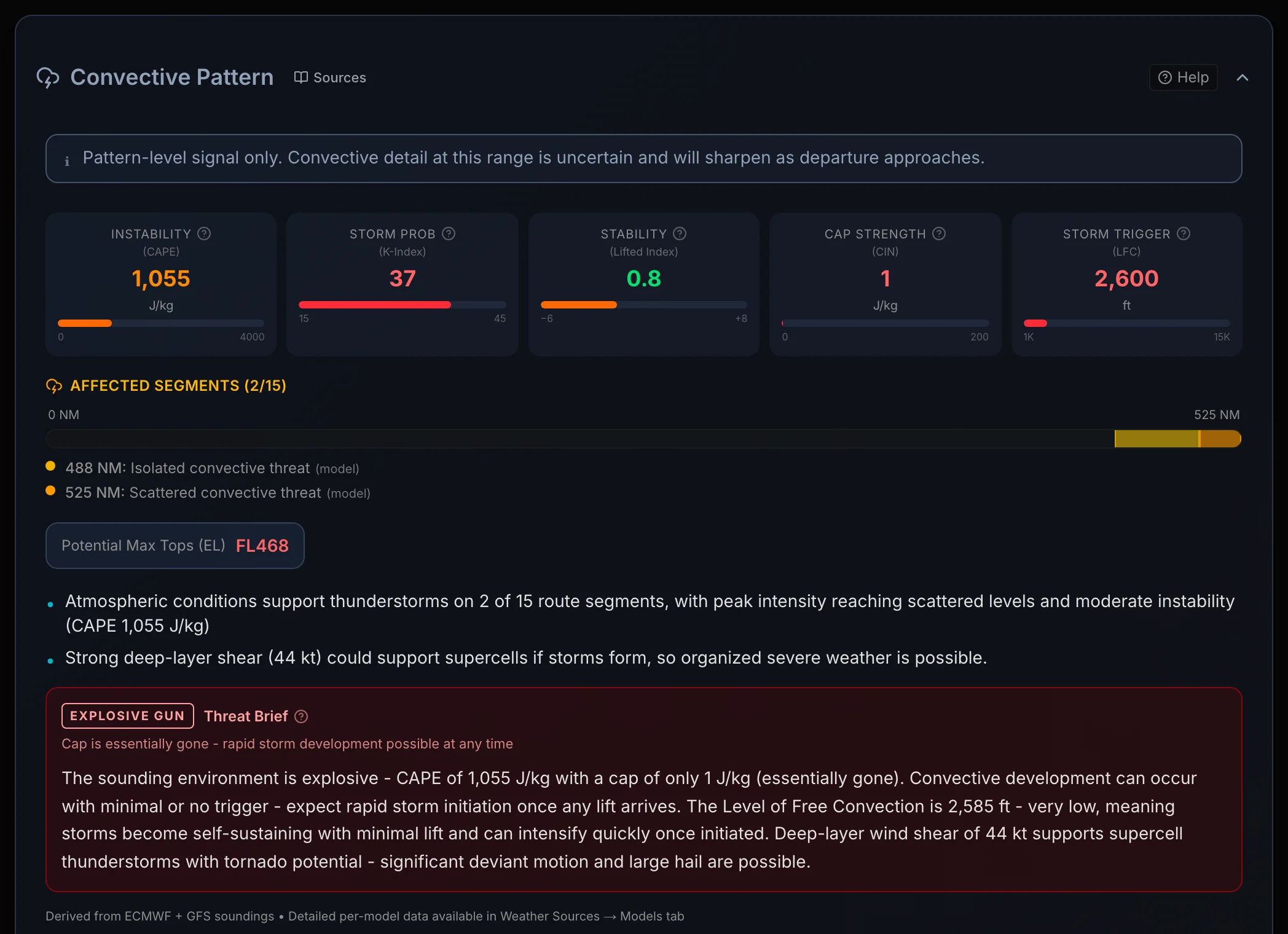Click the Lifted Index gauge bar

[644, 305]
